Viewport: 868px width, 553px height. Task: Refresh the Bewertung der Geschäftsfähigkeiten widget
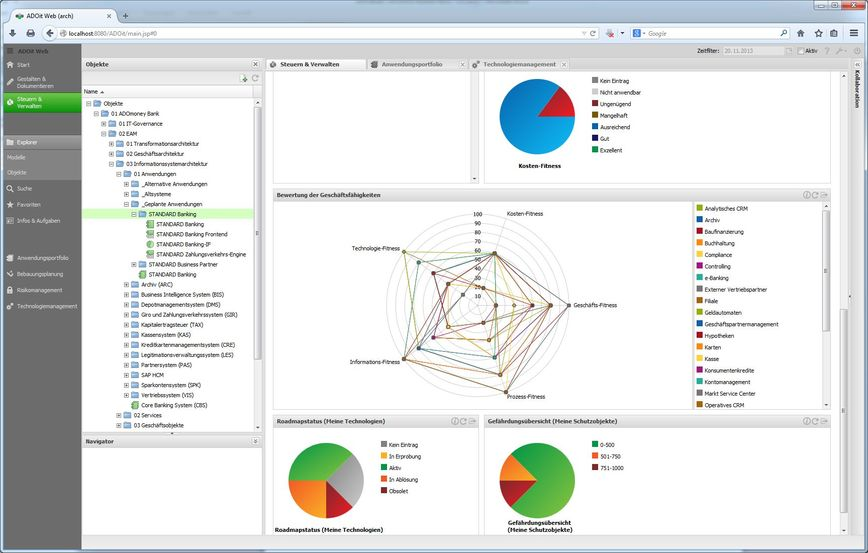point(815,195)
